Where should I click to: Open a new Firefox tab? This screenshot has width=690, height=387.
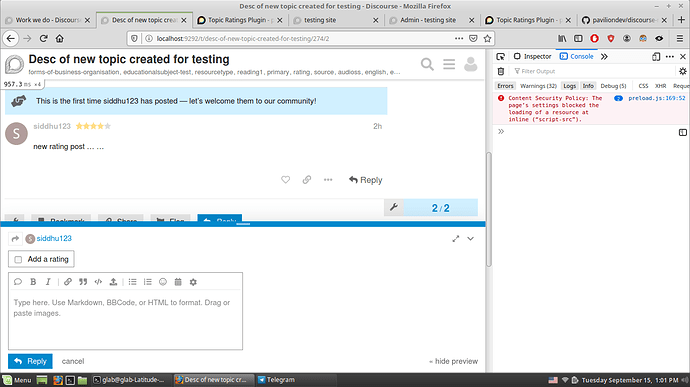(x=681, y=20)
